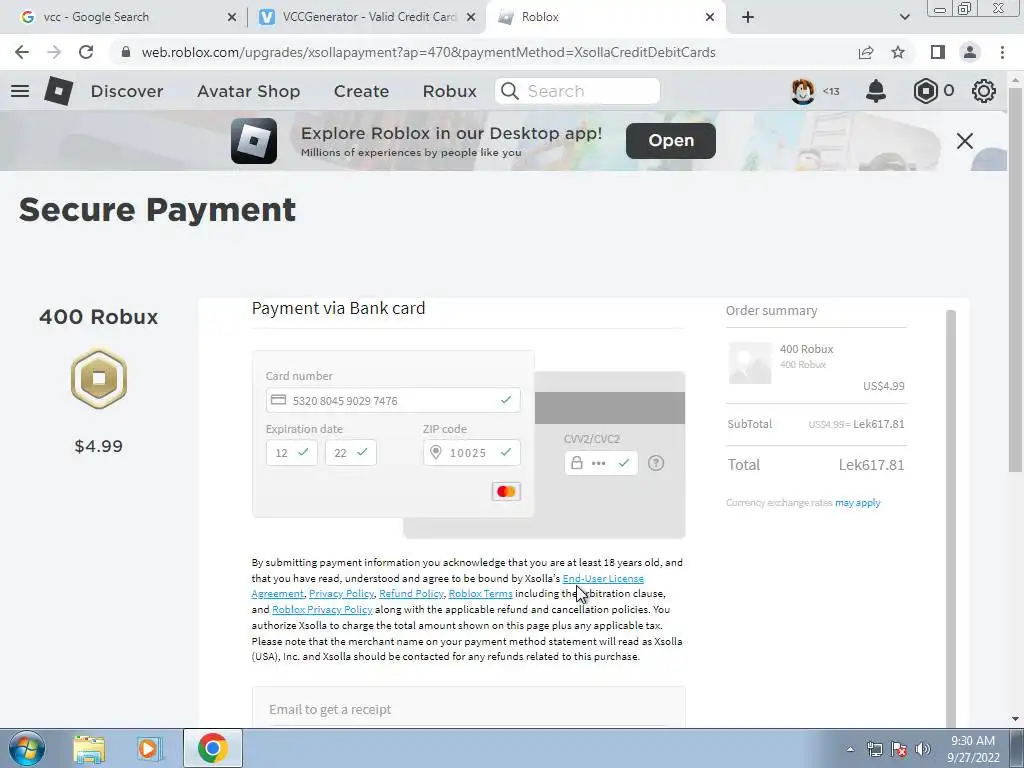Viewport: 1024px width, 768px height.
Task: Click the Roblox Search input field
Action: click(x=577, y=91)
